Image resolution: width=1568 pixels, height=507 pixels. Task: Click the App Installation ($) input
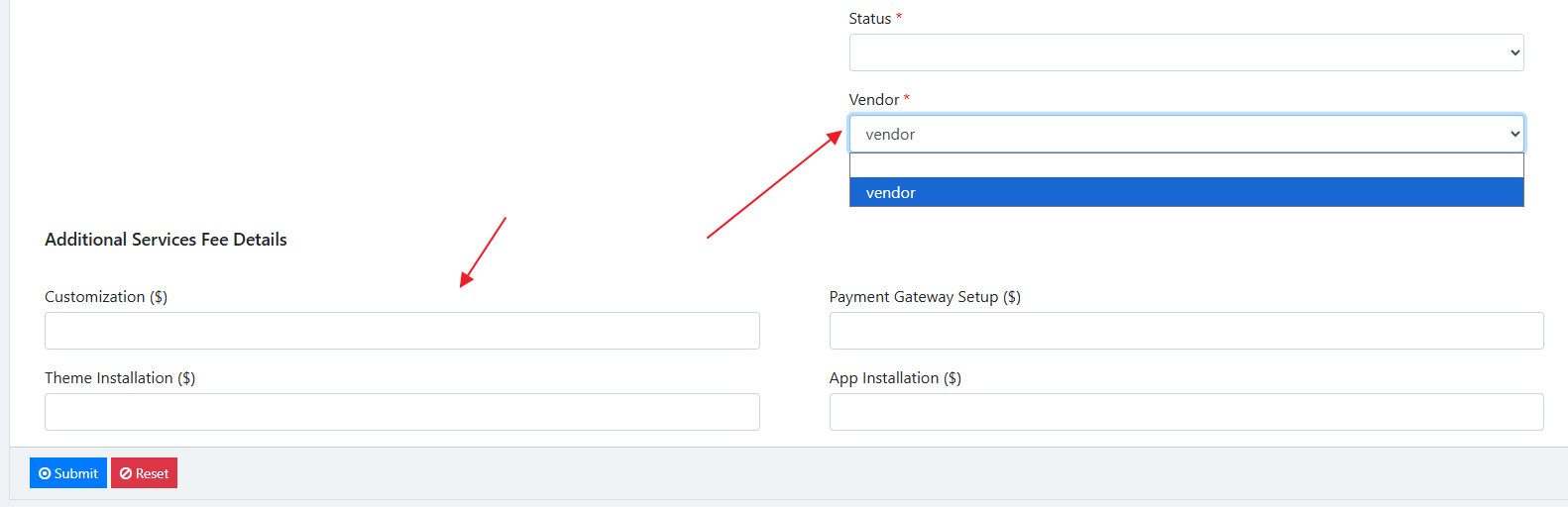1185,412
